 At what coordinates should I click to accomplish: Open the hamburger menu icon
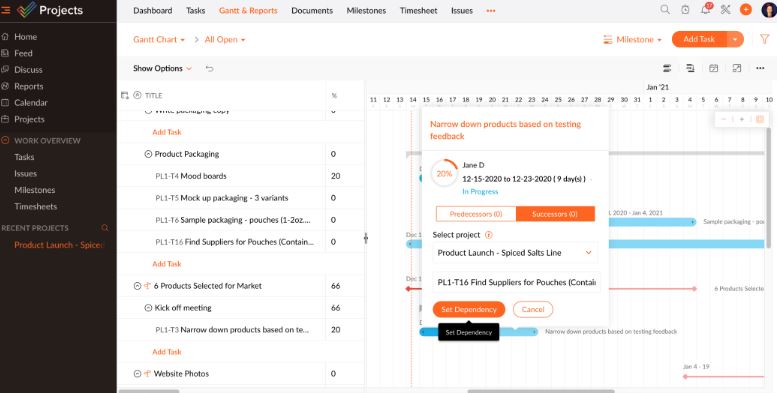(5, 10)
